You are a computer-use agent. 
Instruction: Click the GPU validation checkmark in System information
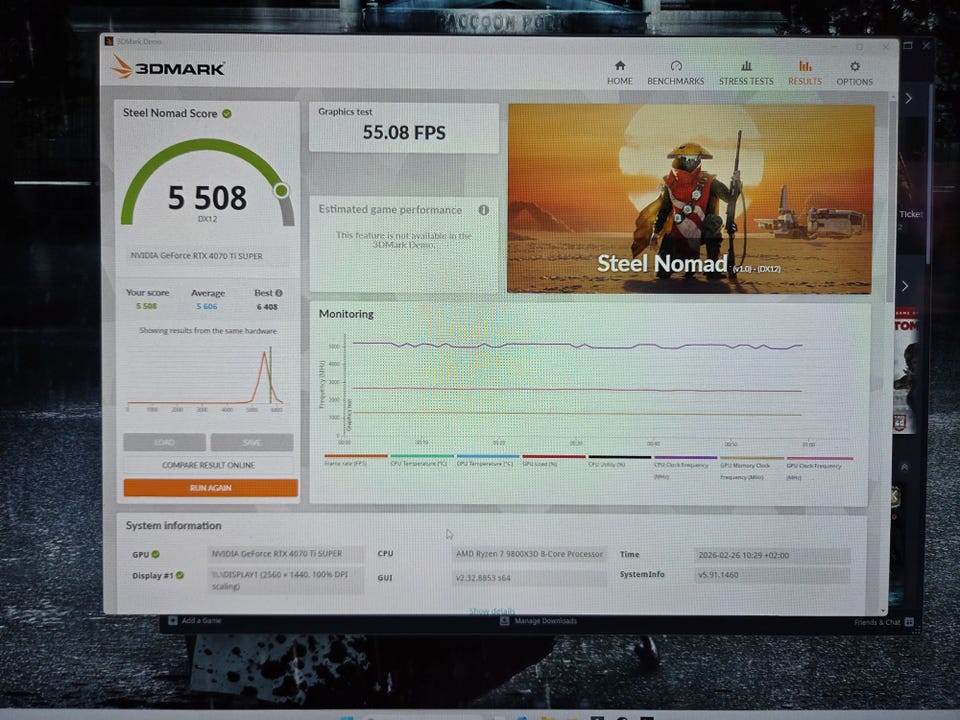(x=156, y=554)
